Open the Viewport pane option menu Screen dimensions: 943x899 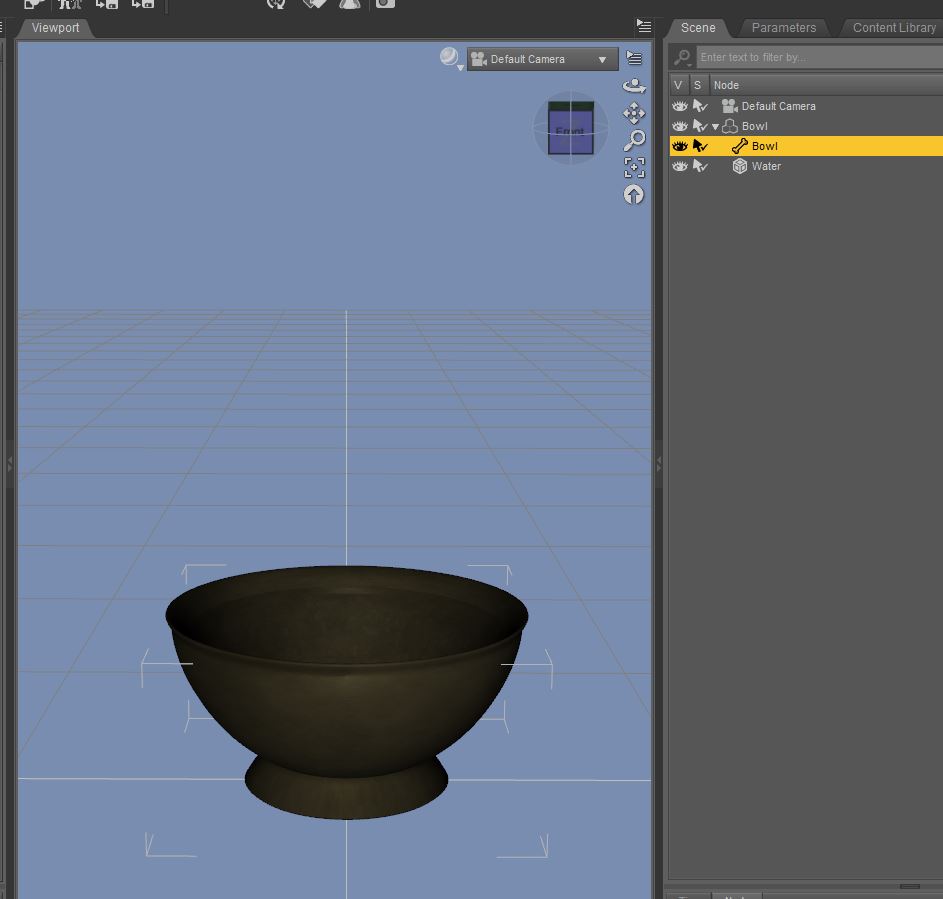coord(644,26)
